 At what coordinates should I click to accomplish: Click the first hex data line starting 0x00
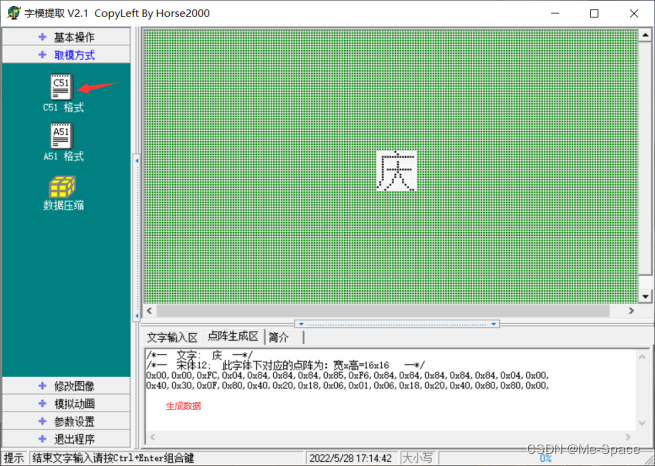point(348,375)
